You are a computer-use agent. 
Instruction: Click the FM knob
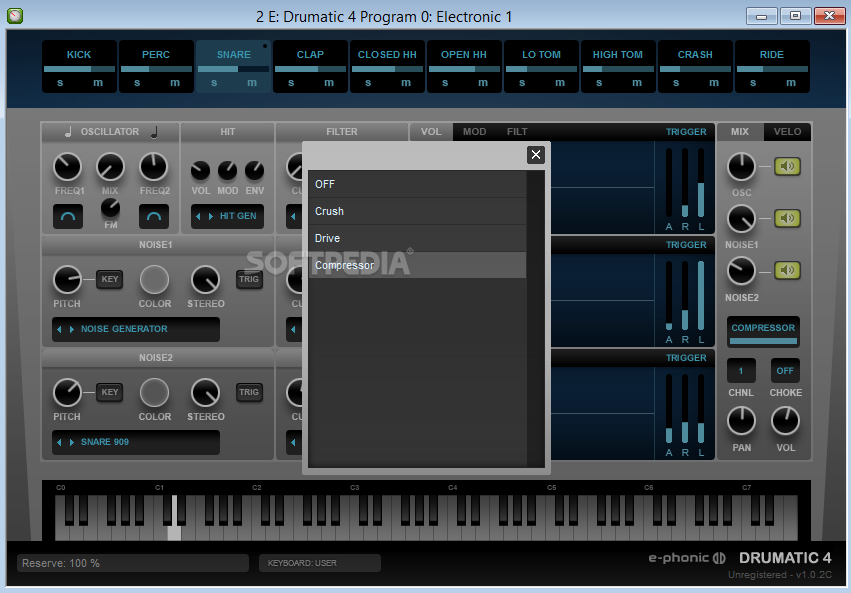110,207
